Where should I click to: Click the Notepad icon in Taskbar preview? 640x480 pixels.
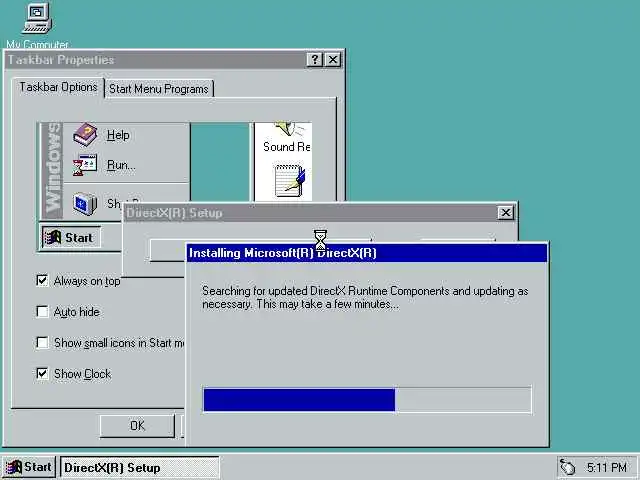[289, 181]
